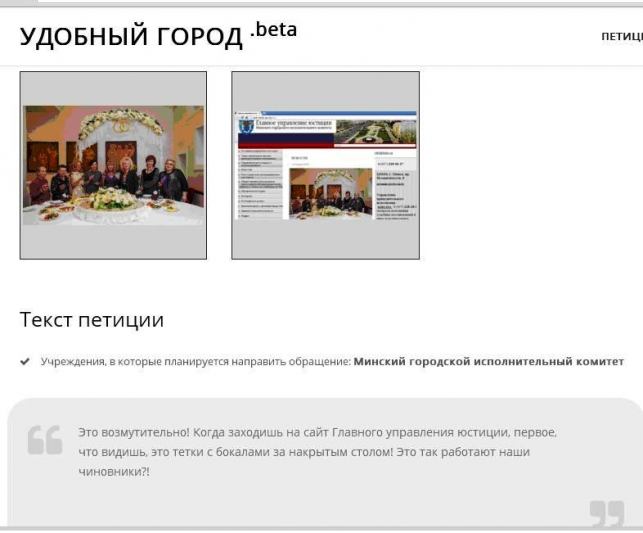The image size is (643, 533).
Task: Open the banquet photo thumbnail
Action: (113, 165)
